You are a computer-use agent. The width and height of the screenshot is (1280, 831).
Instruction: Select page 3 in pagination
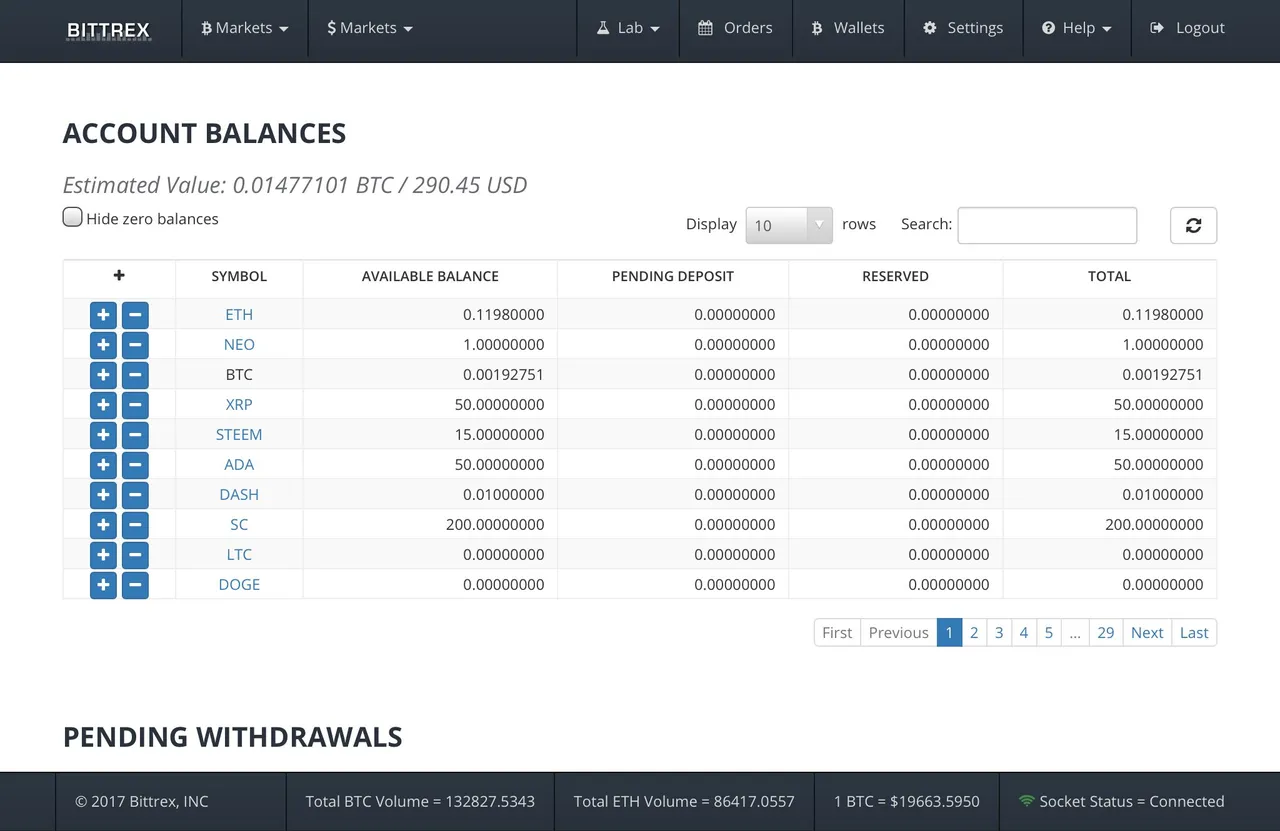click(999, 632)
